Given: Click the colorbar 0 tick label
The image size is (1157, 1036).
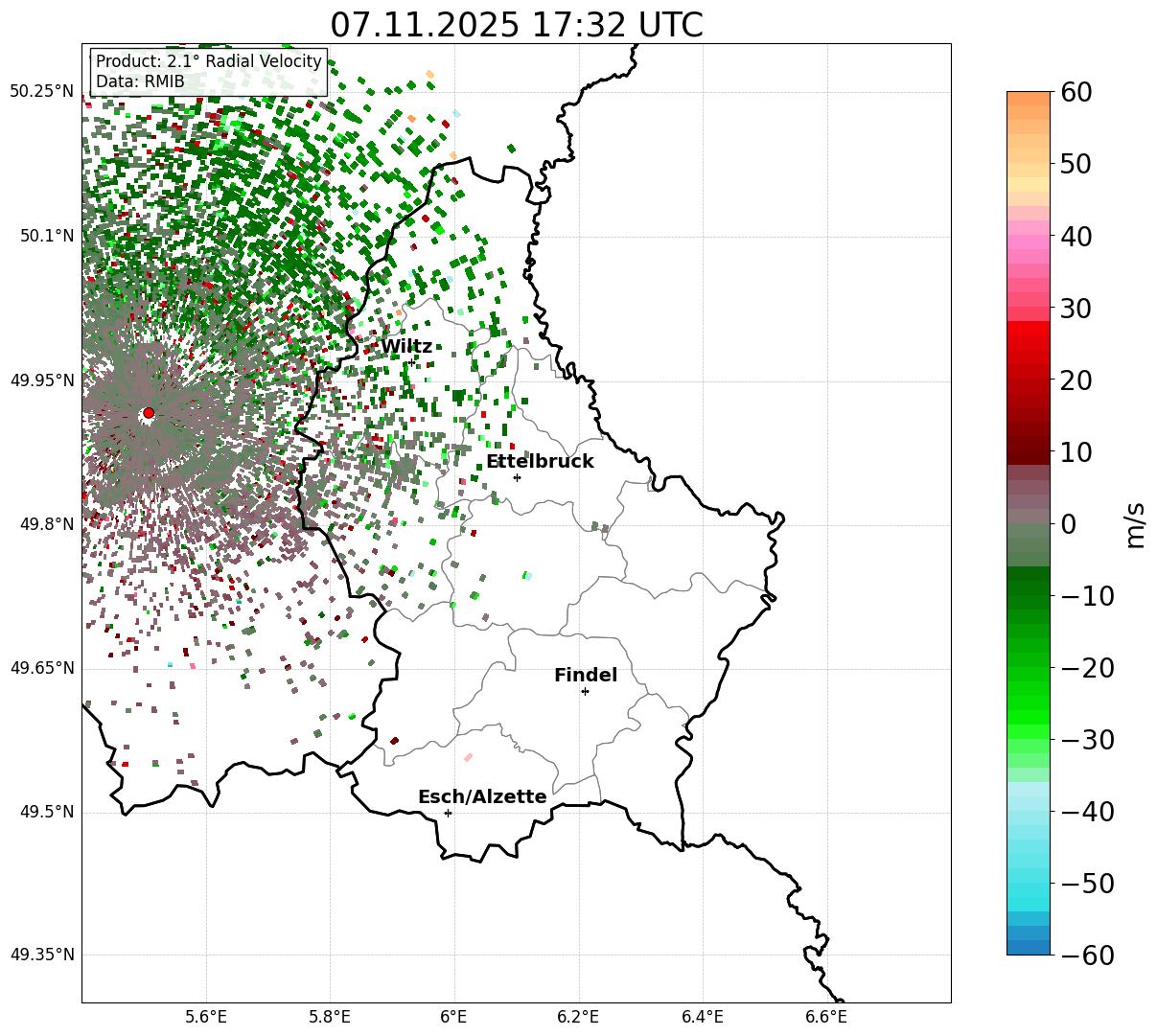Looking at the screenshot, I should point(1068,524).
